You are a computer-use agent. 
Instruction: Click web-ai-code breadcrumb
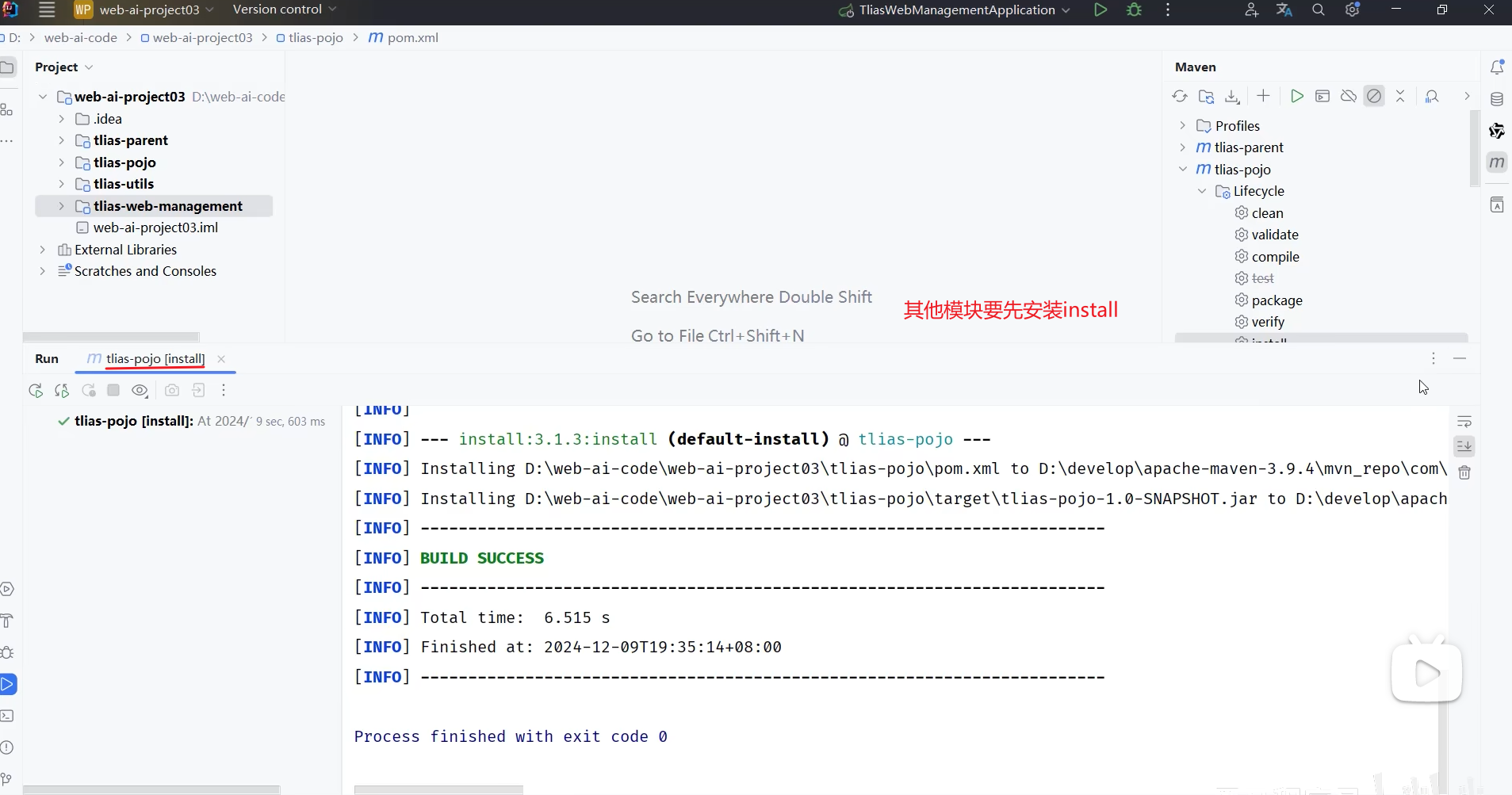[x=81, y=38]
